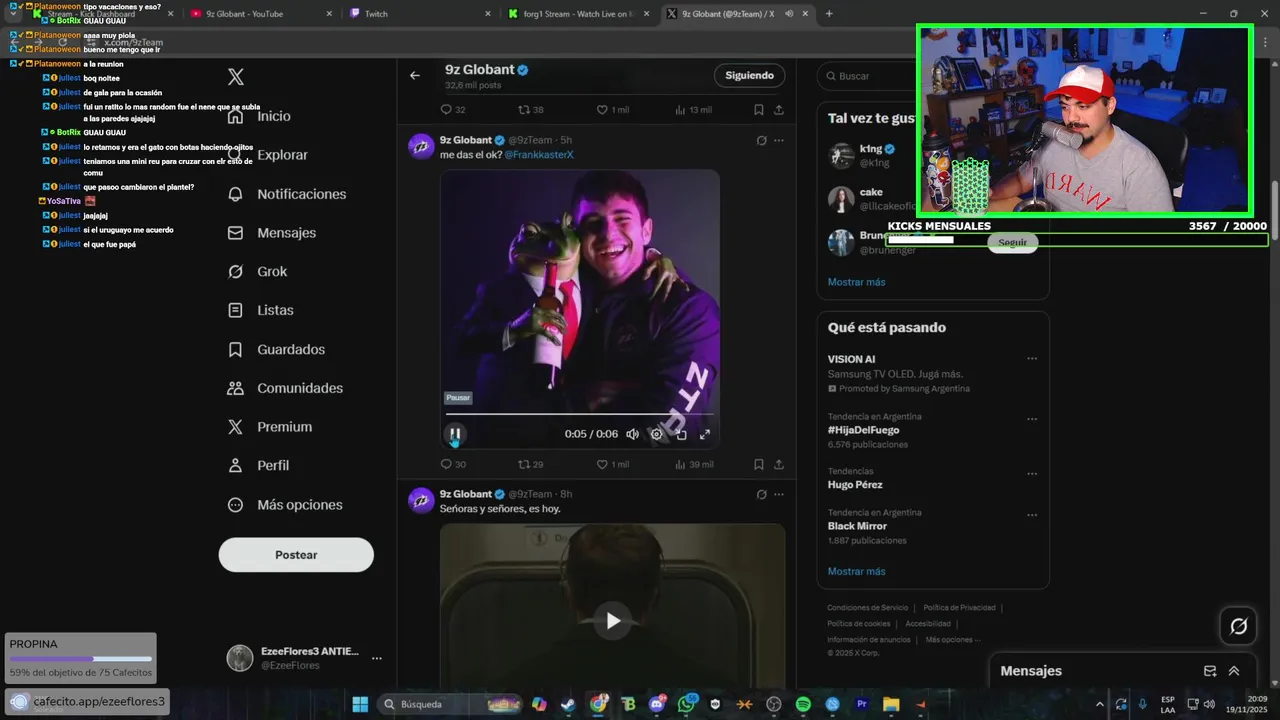The image size is (1280, 720).
Task: Click the Postear button
Action: click(296, 555)
